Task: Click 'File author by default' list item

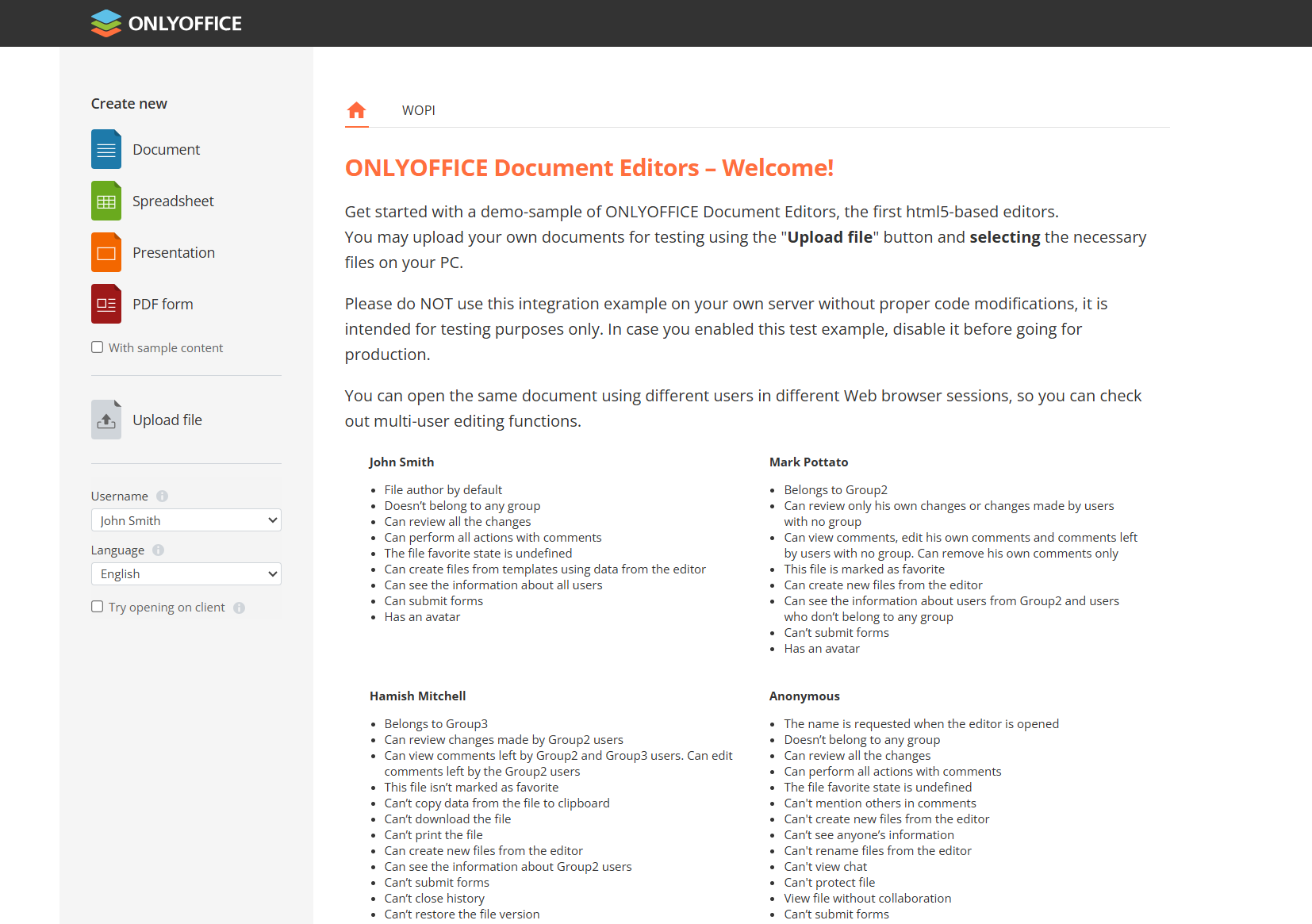Action: [x=443, y=490]
